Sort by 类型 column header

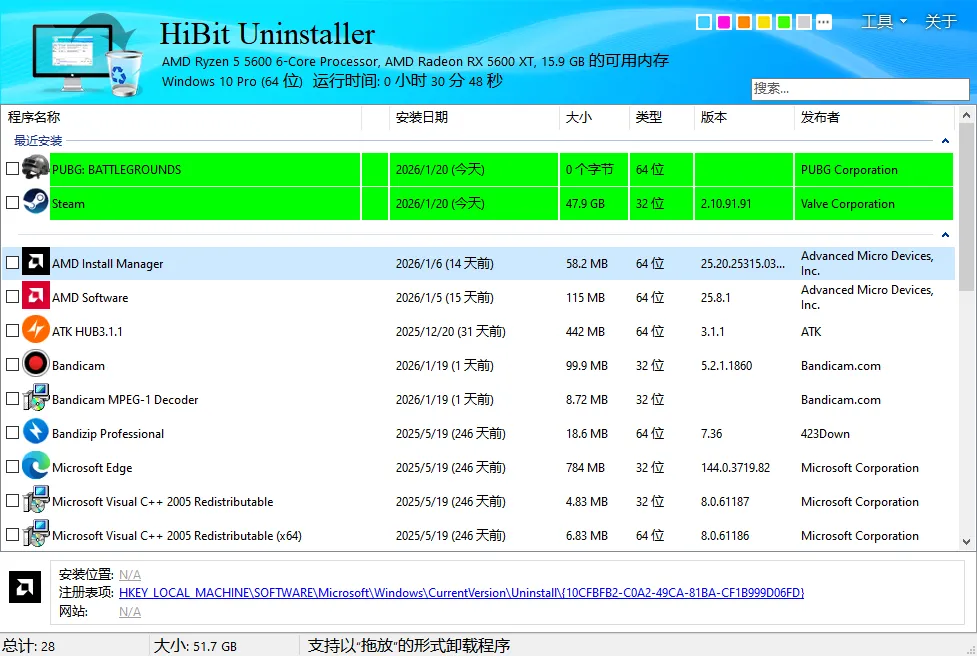click(662, 117)
